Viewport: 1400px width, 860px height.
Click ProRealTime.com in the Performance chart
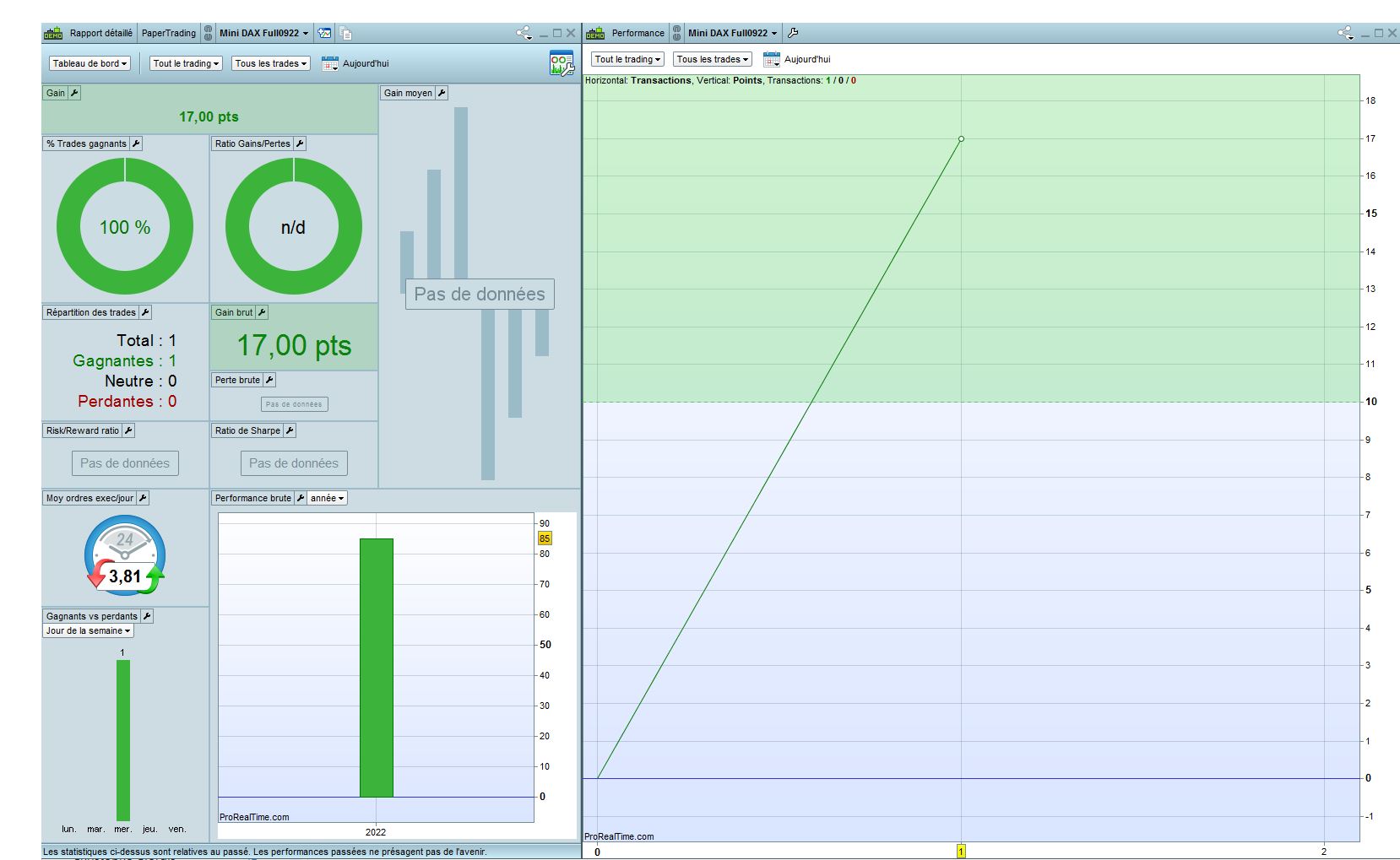coord(619,836)
